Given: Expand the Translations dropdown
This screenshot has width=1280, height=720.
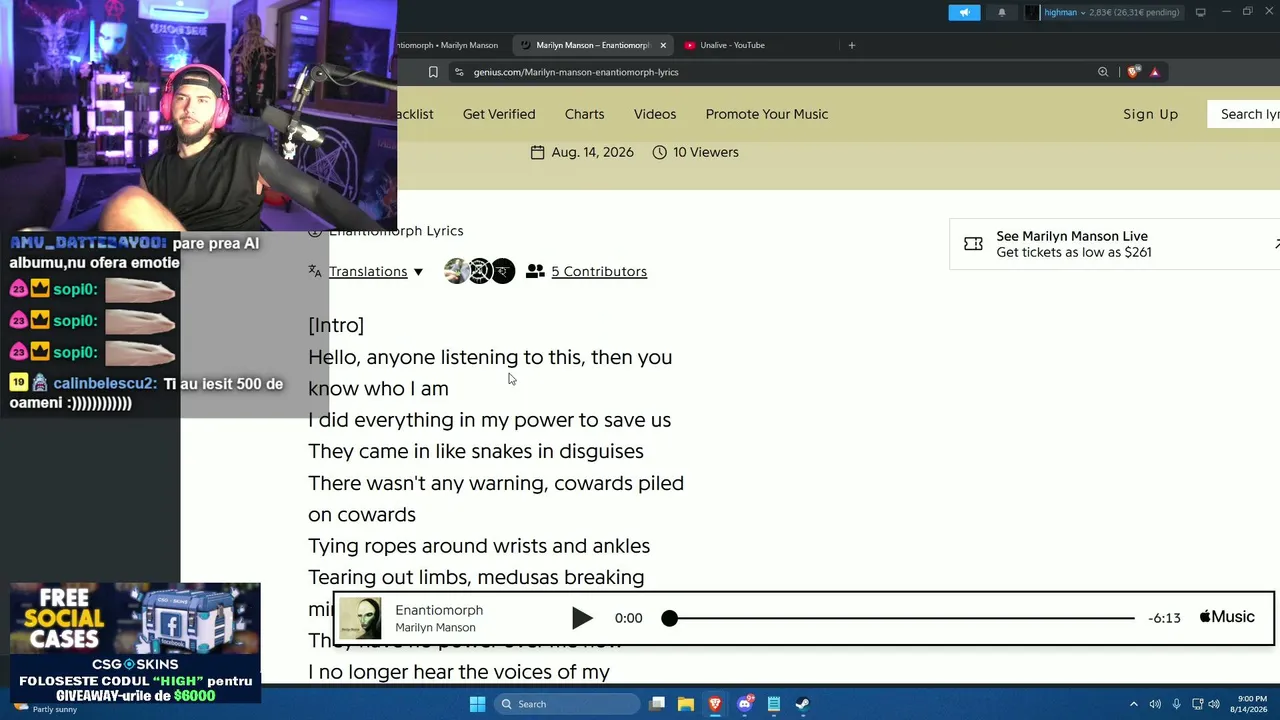Looking at the screenshot, I should [x=376, y=271].
